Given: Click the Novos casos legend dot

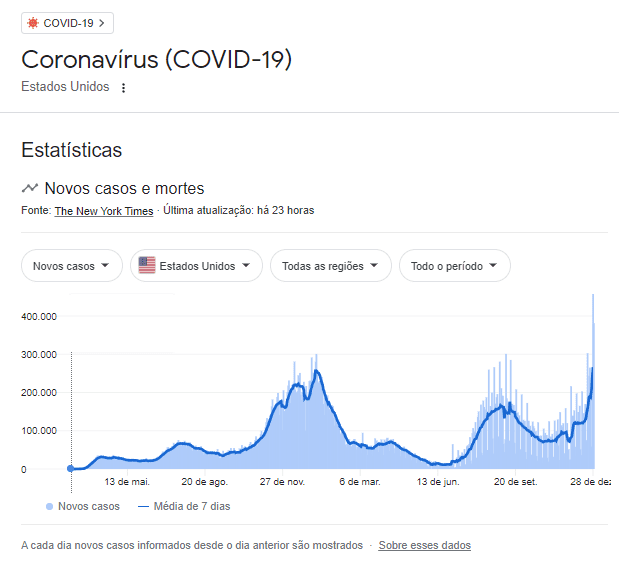Looking at the screenshot, I should 50,507.
